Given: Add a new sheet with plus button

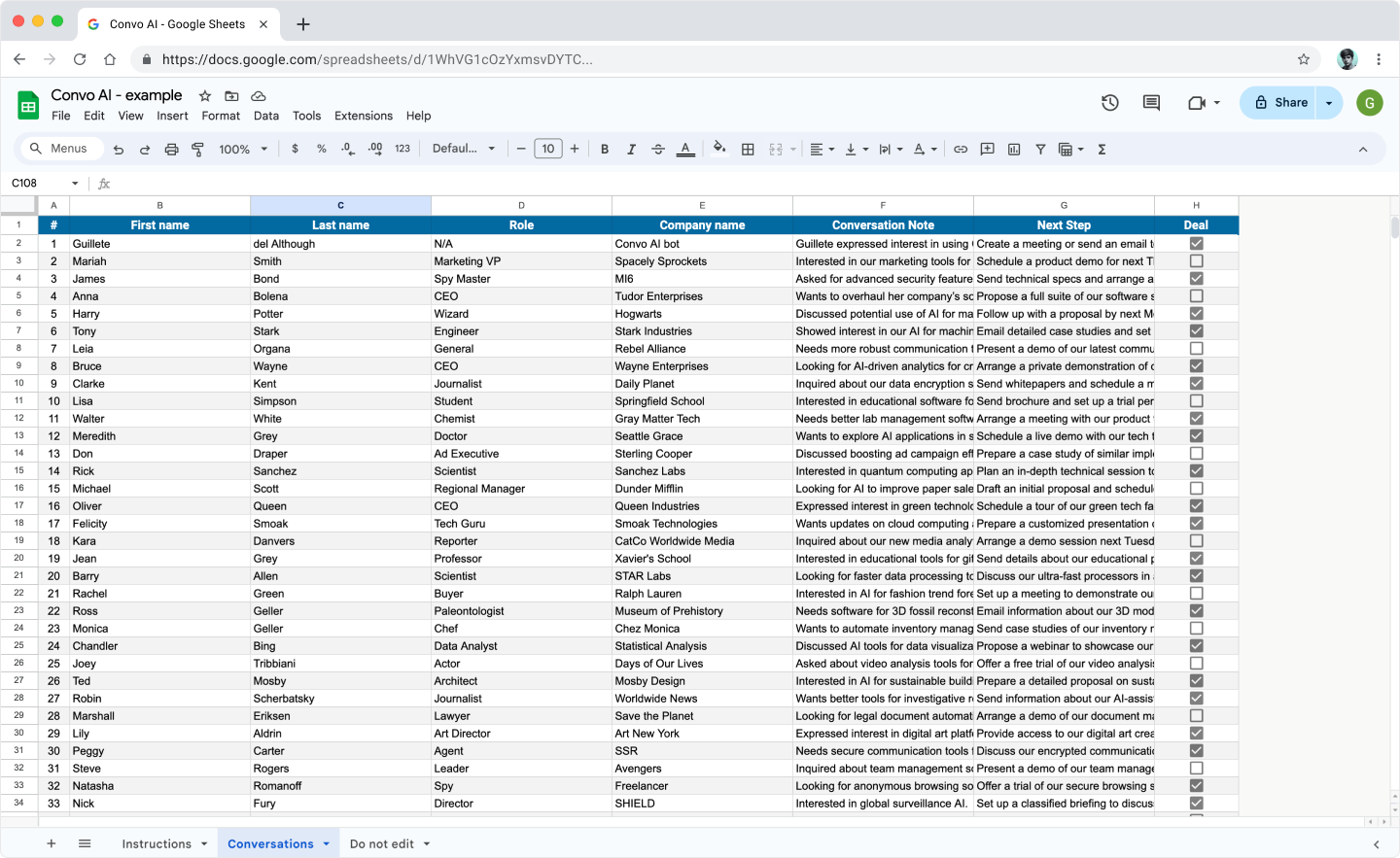Looking at the screenshot, I should click(52, 843).
